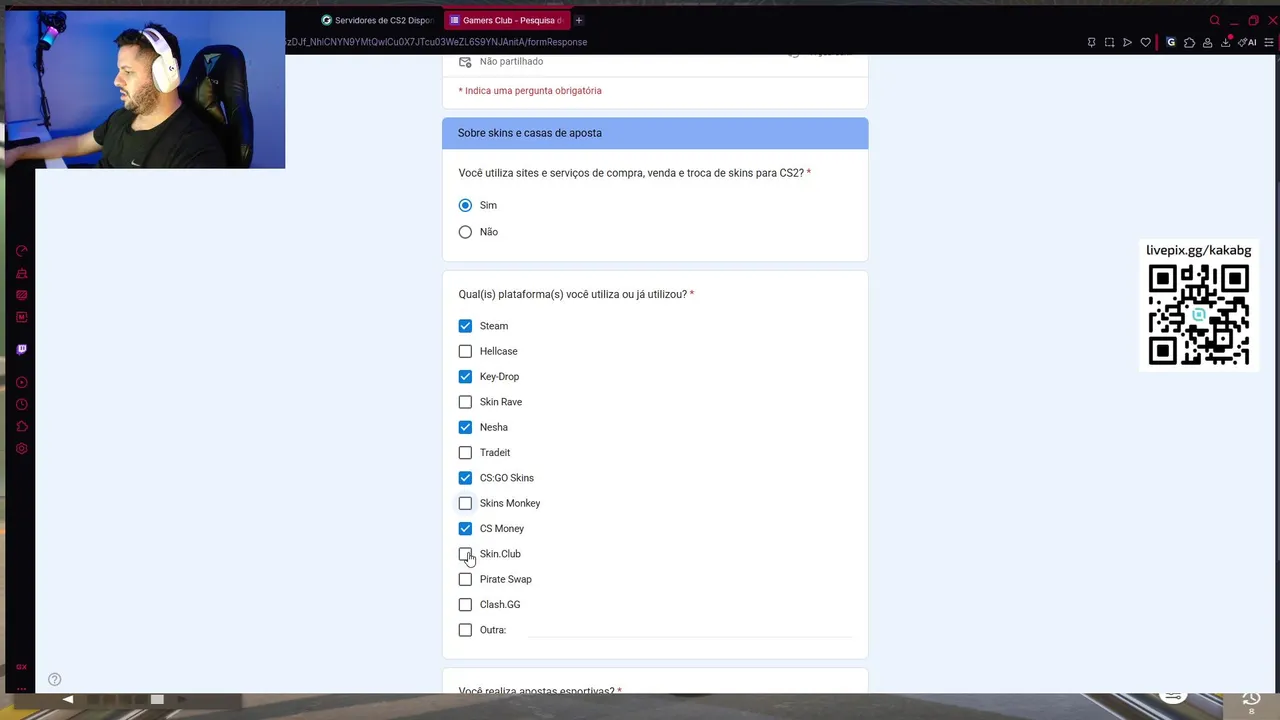1280x720 pixels.
Task: Click the extensions cube in the toolbar
Action: tap(1189, 42)
